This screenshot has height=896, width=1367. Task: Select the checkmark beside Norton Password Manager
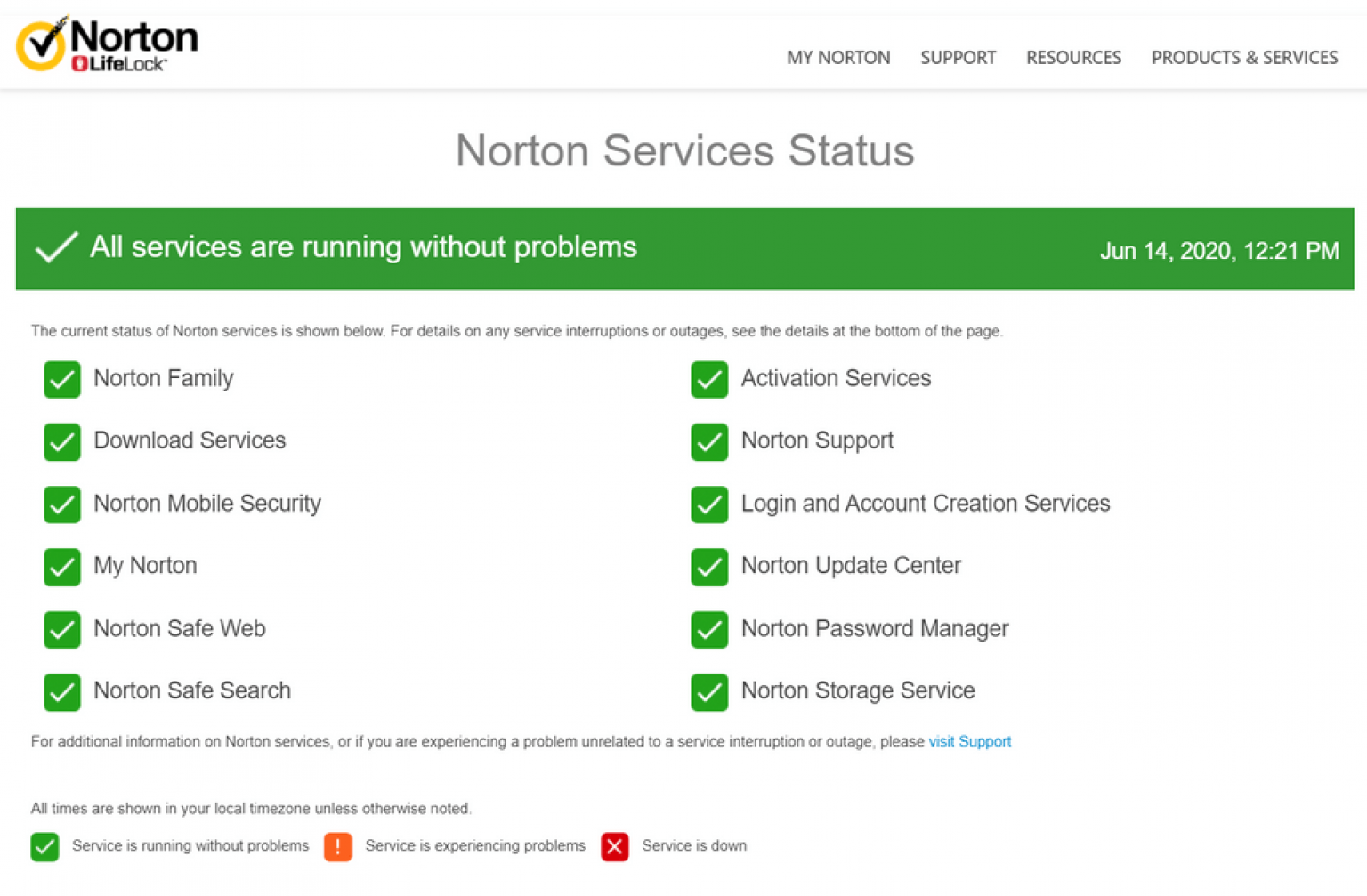[x=708, y=630]
